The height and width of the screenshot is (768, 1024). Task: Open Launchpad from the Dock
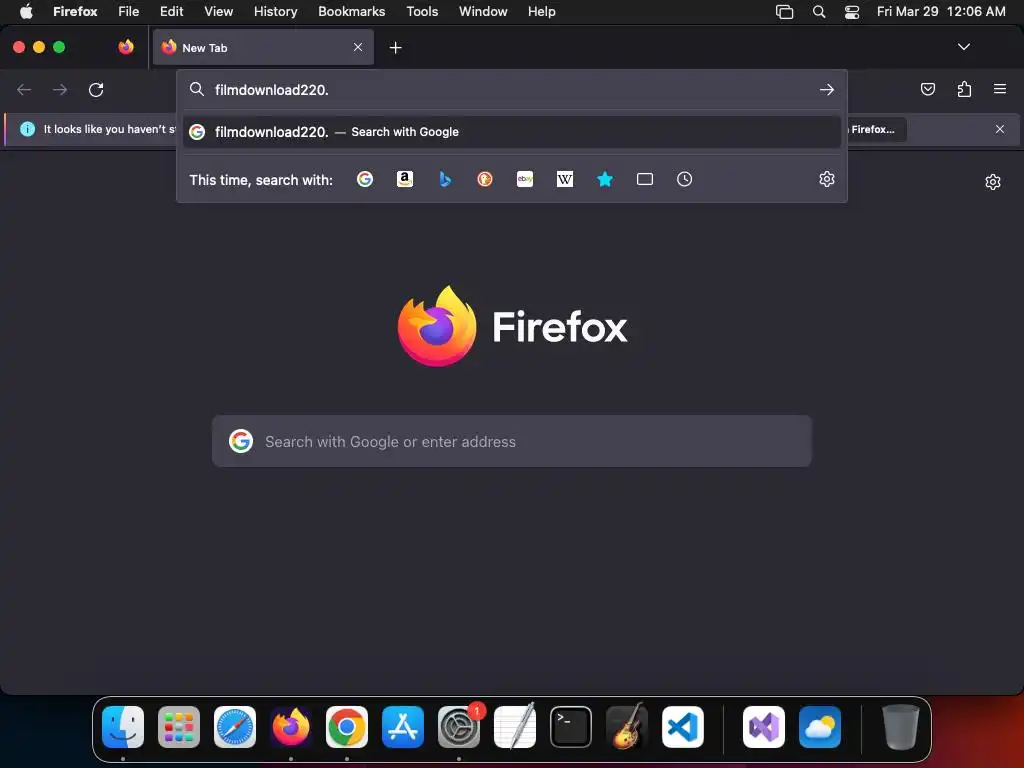179,727
